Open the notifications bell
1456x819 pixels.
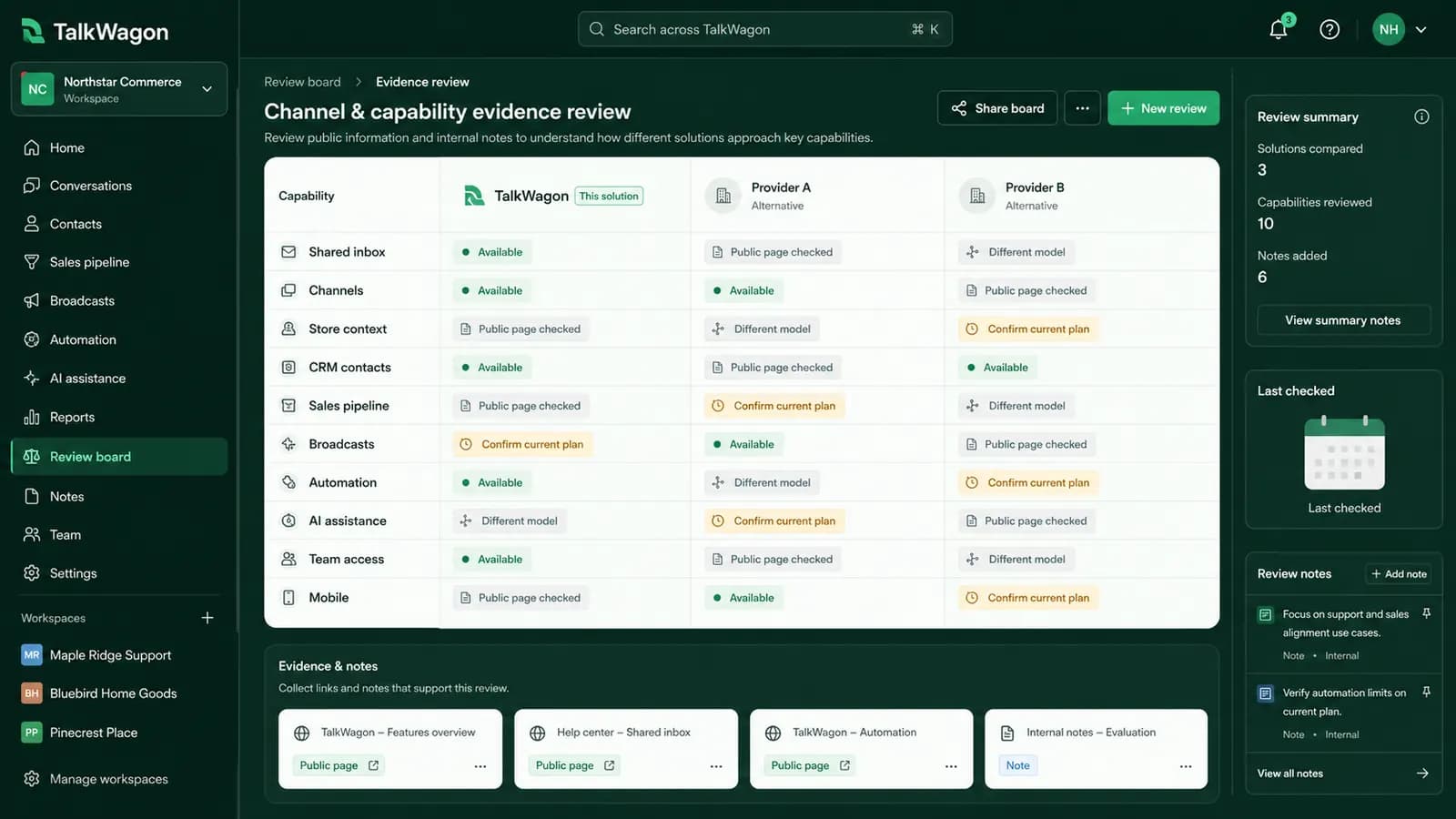[1279, 29]
